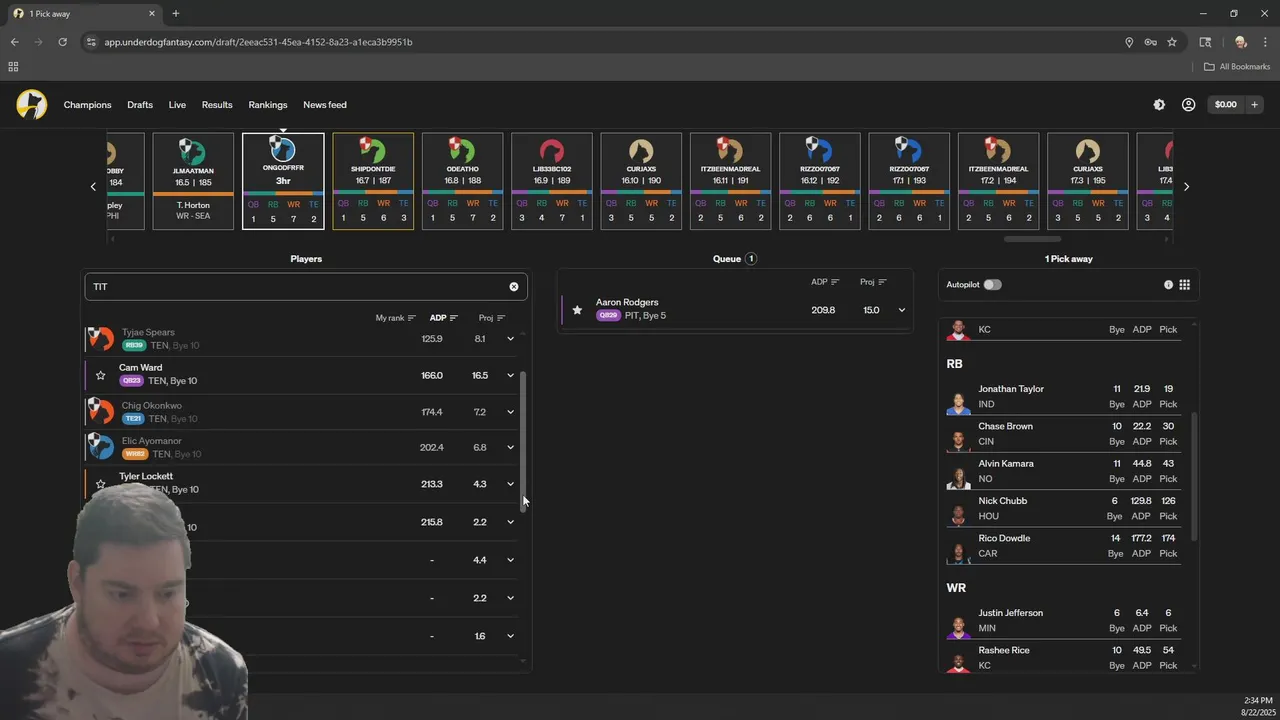Unstar Aaron Rodgers in the queue
Screen dimensions: 1280x720
tap(577, 310)
